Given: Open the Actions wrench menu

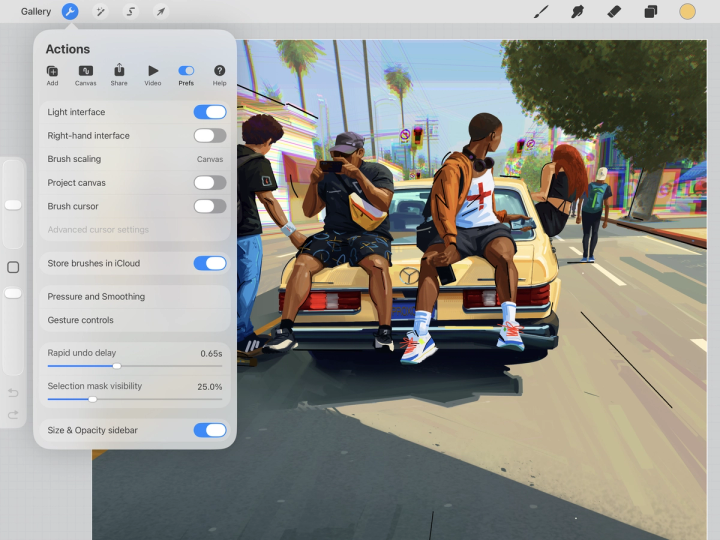Looking at the screenshot, I should point(70,11).
